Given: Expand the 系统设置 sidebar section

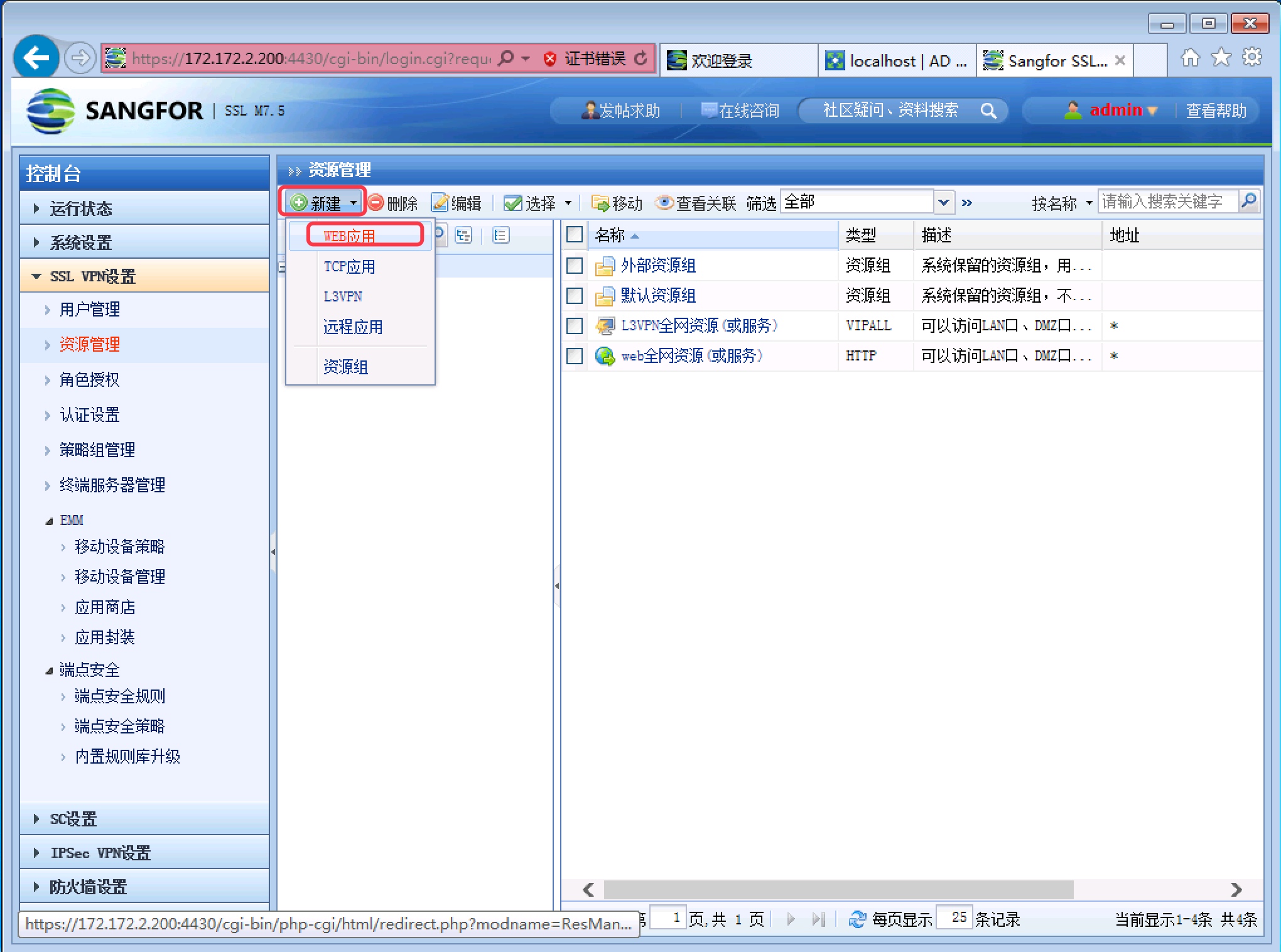Looking at the screenshot, I should coord(80,242).
